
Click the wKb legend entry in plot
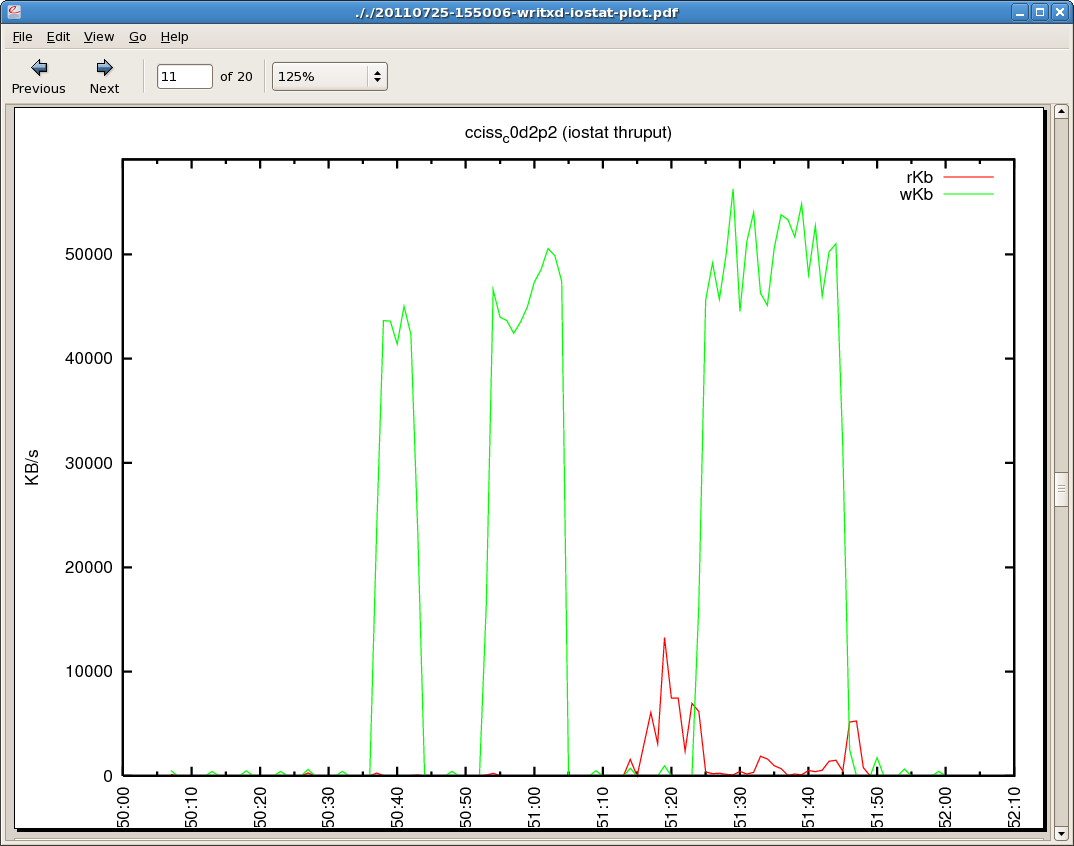point(947,194)
